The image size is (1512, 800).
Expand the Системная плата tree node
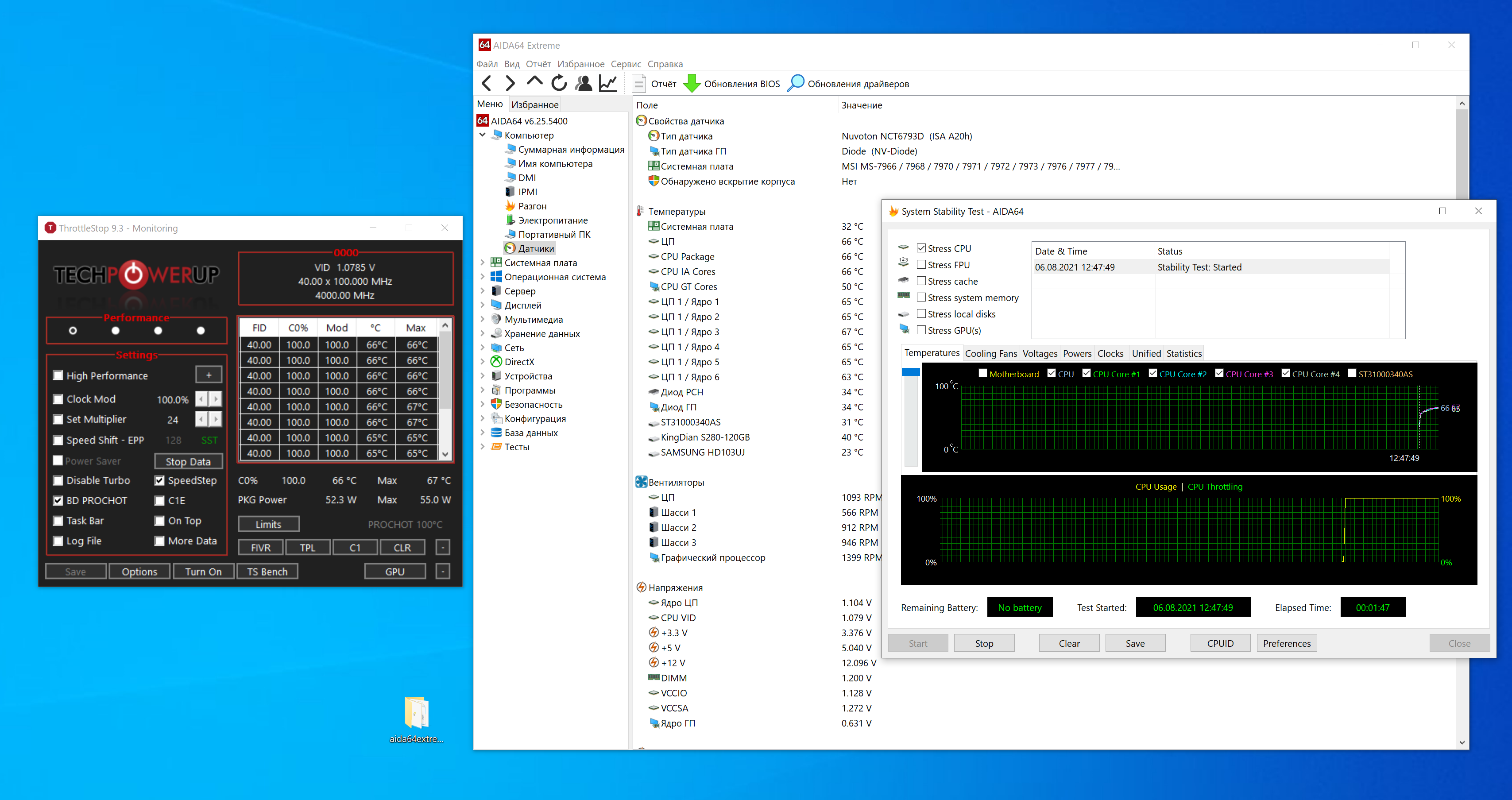[483, 263]
